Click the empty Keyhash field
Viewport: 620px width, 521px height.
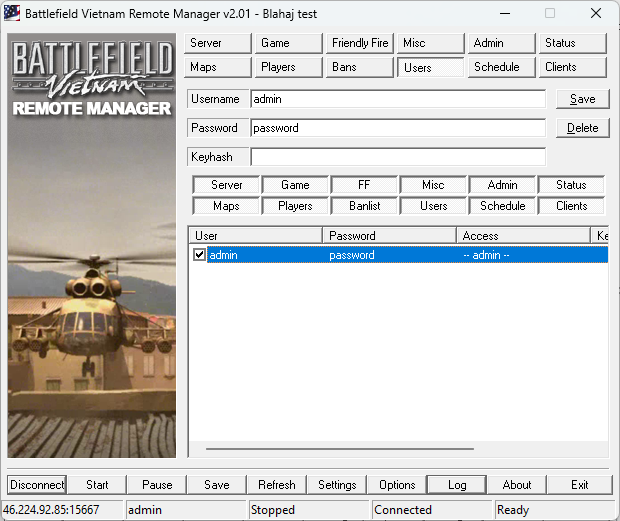tap(397, 157)
